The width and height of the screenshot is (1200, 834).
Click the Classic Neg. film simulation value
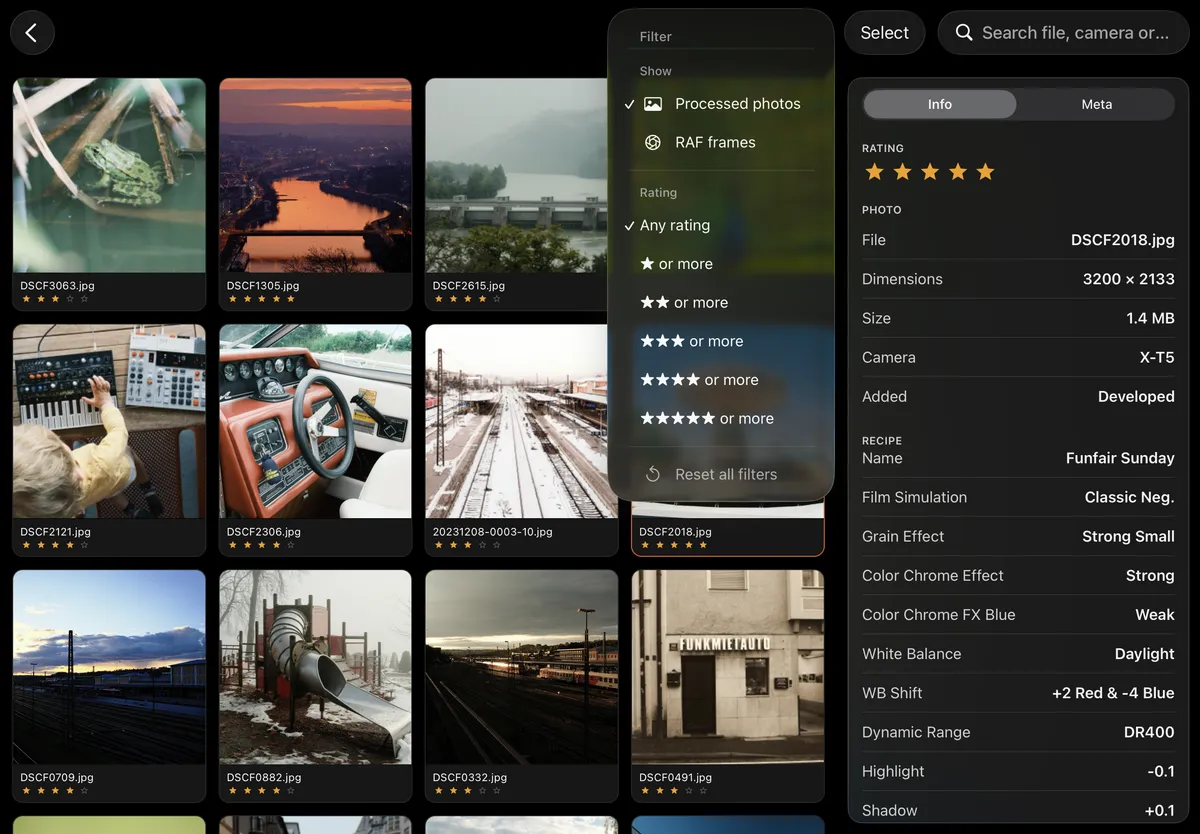[1129, 497]
